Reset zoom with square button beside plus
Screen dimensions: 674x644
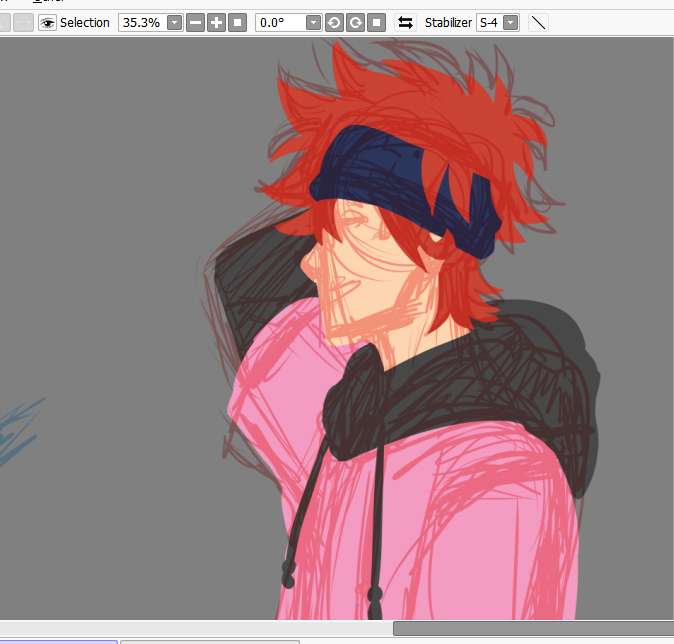click(237, 23)
